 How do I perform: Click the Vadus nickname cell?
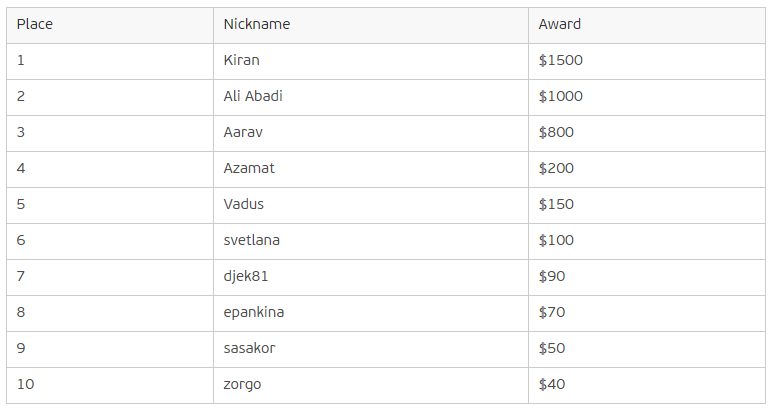(371, 205)
